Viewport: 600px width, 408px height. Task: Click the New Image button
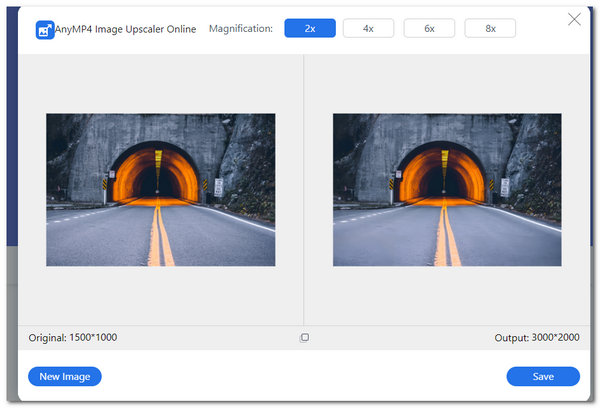tap(65, 376)
